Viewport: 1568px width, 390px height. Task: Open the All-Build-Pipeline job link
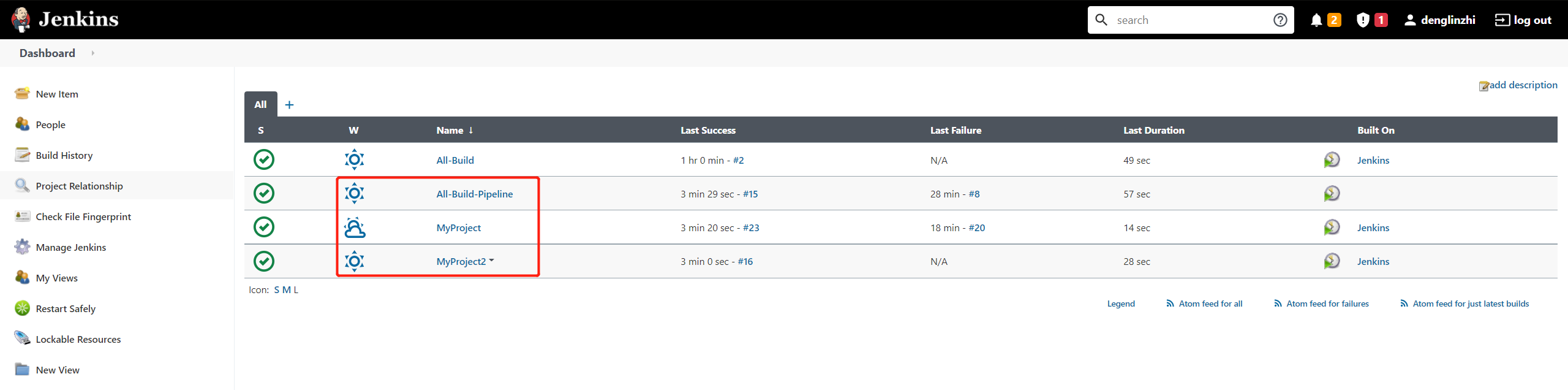[475, 194]
